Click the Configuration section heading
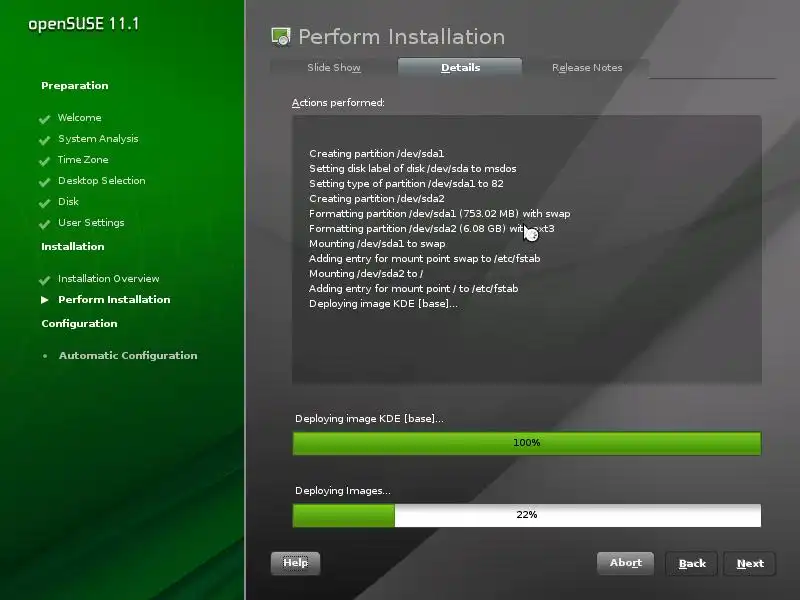The image size is (800, 600). click(x=79, y=323)
